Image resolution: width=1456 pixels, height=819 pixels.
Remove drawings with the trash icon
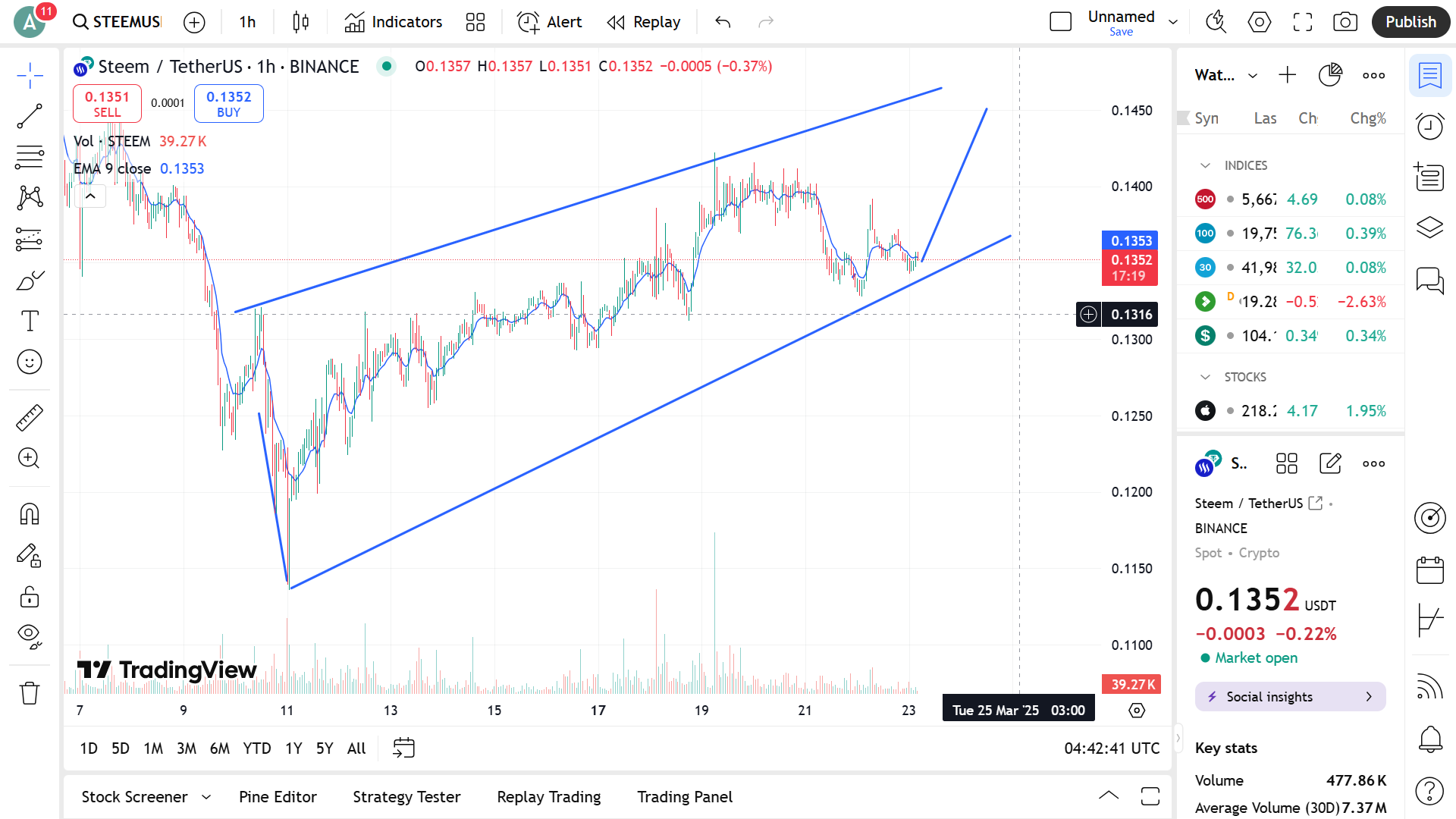click(x=30, y=693)
